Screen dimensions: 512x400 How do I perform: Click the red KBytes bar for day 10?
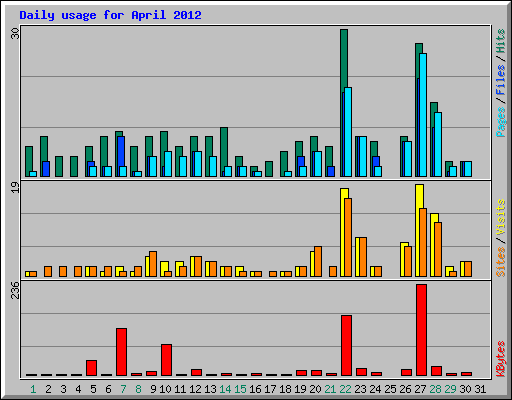tap(166, 360)
